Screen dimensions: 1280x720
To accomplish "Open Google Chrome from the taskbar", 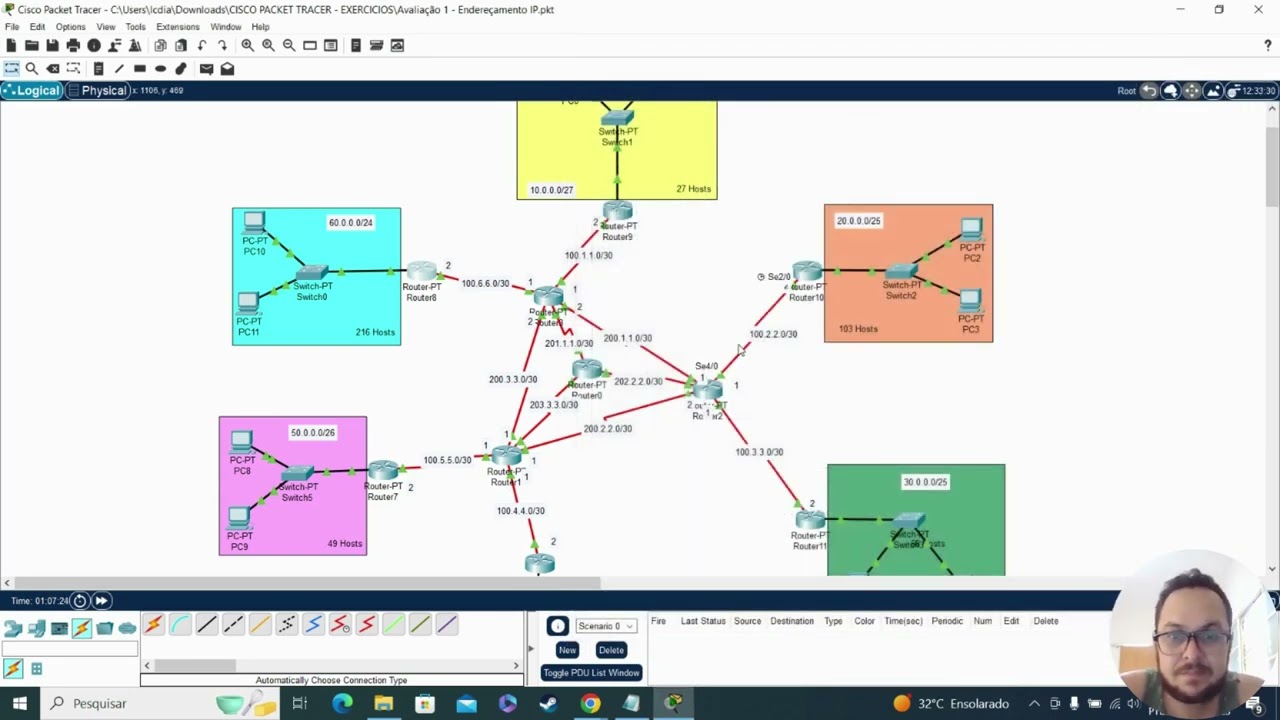I will pyautogui.click(x=590, y=704).
